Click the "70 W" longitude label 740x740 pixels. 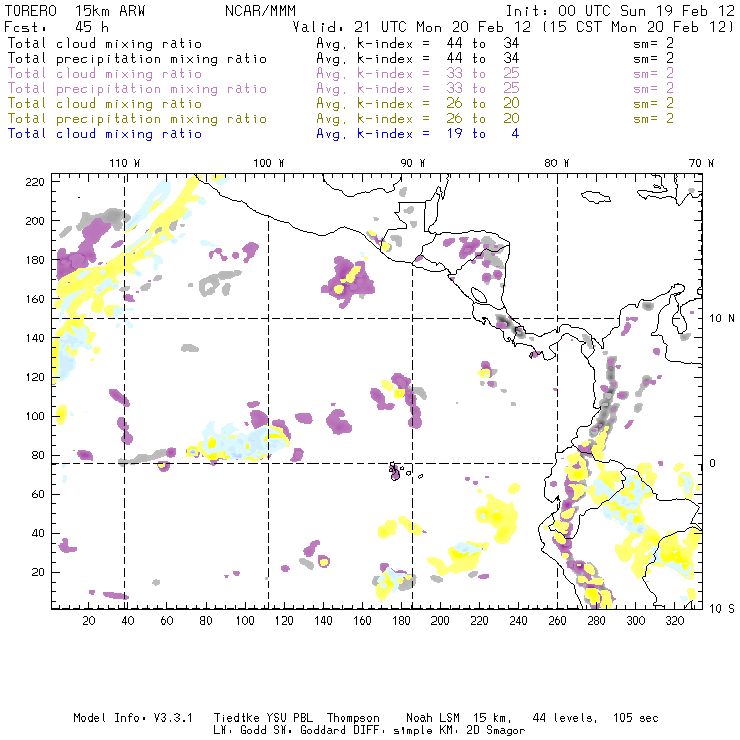coord(701,163)
